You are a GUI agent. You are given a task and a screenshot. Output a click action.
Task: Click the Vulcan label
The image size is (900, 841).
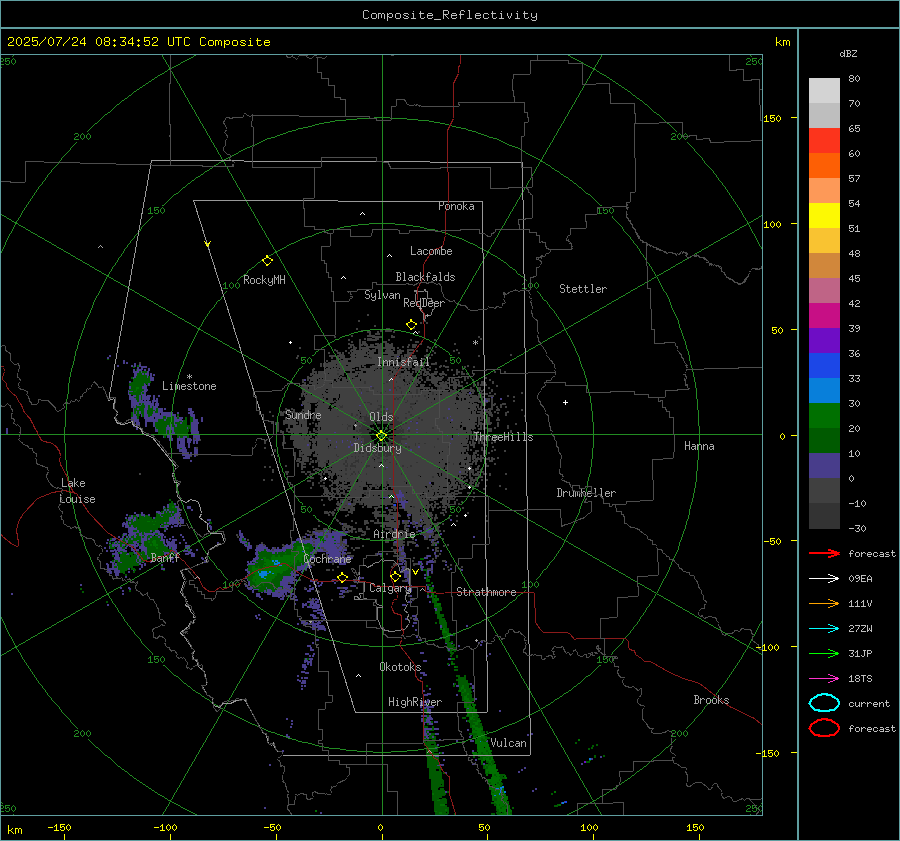(x=508, y=743)
